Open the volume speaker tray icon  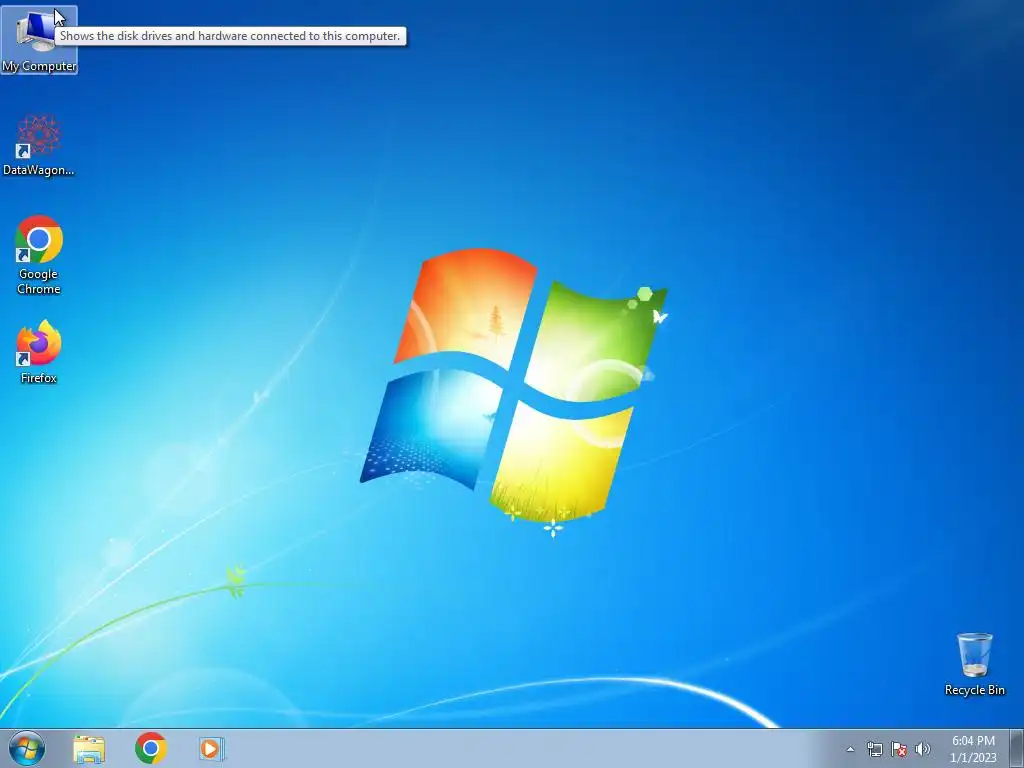point(923,749)
